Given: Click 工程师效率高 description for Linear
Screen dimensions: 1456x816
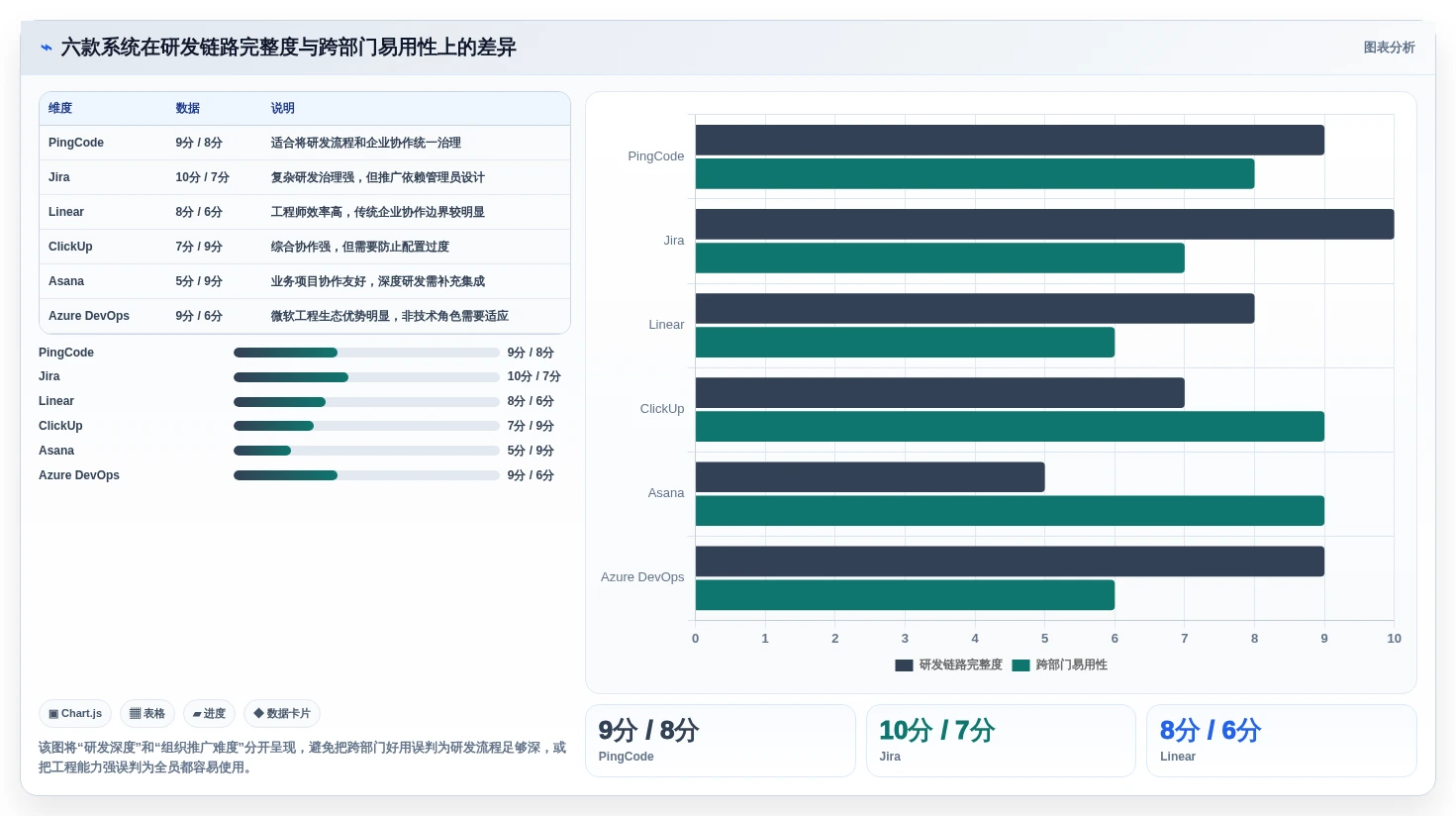Looking at the screenshot, I should pyautogui.click(x=378, y=212).
